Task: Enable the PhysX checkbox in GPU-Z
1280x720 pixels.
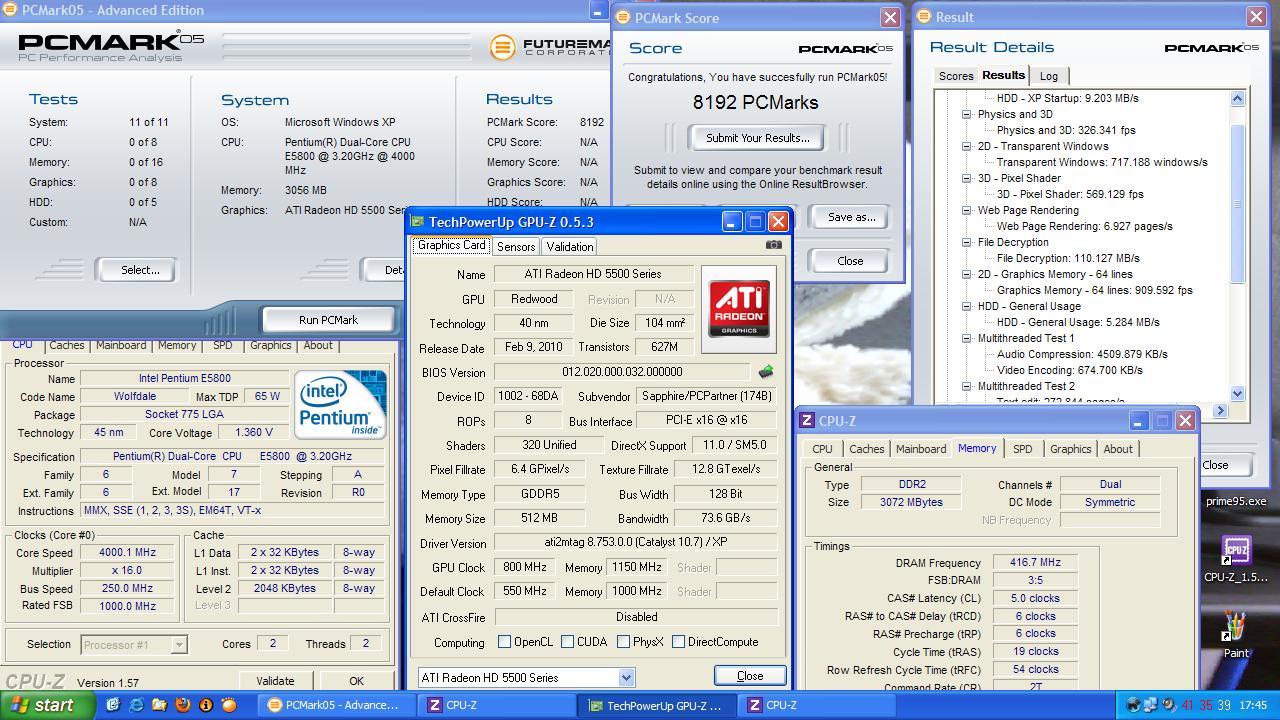Action: [623, 642]
